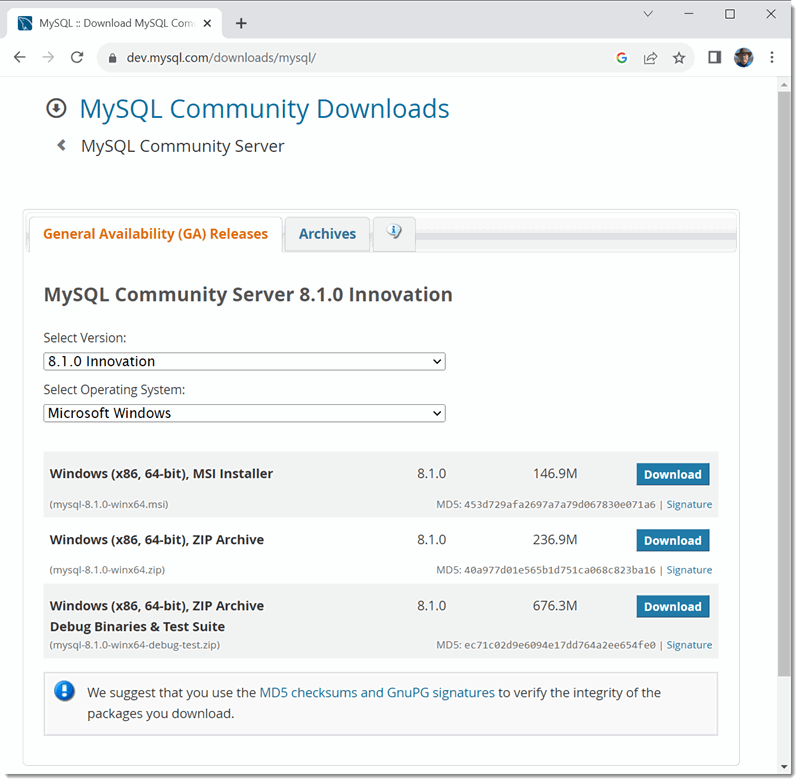Click the filename (mysql-8.1.0-winx64.zip)
This screenshot has height=783, width=800.
click(107, 570)
